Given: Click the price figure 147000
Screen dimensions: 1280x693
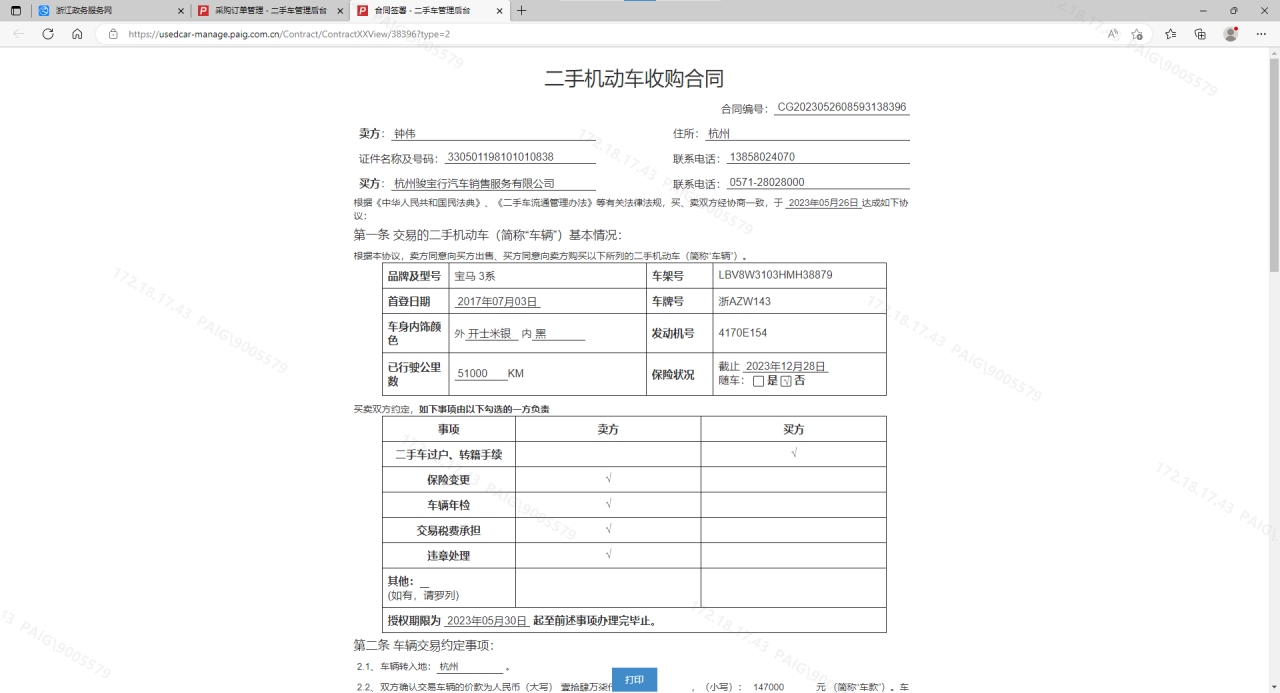Looking at the screenshot, I should (768, 688).
